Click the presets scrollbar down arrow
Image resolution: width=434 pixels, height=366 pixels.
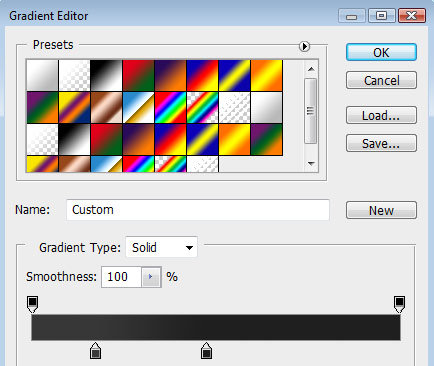click(311, 163)
